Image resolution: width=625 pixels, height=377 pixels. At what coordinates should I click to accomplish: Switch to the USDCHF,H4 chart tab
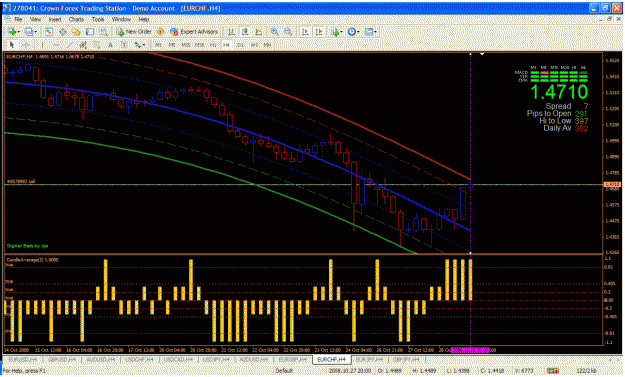point(139,359)
